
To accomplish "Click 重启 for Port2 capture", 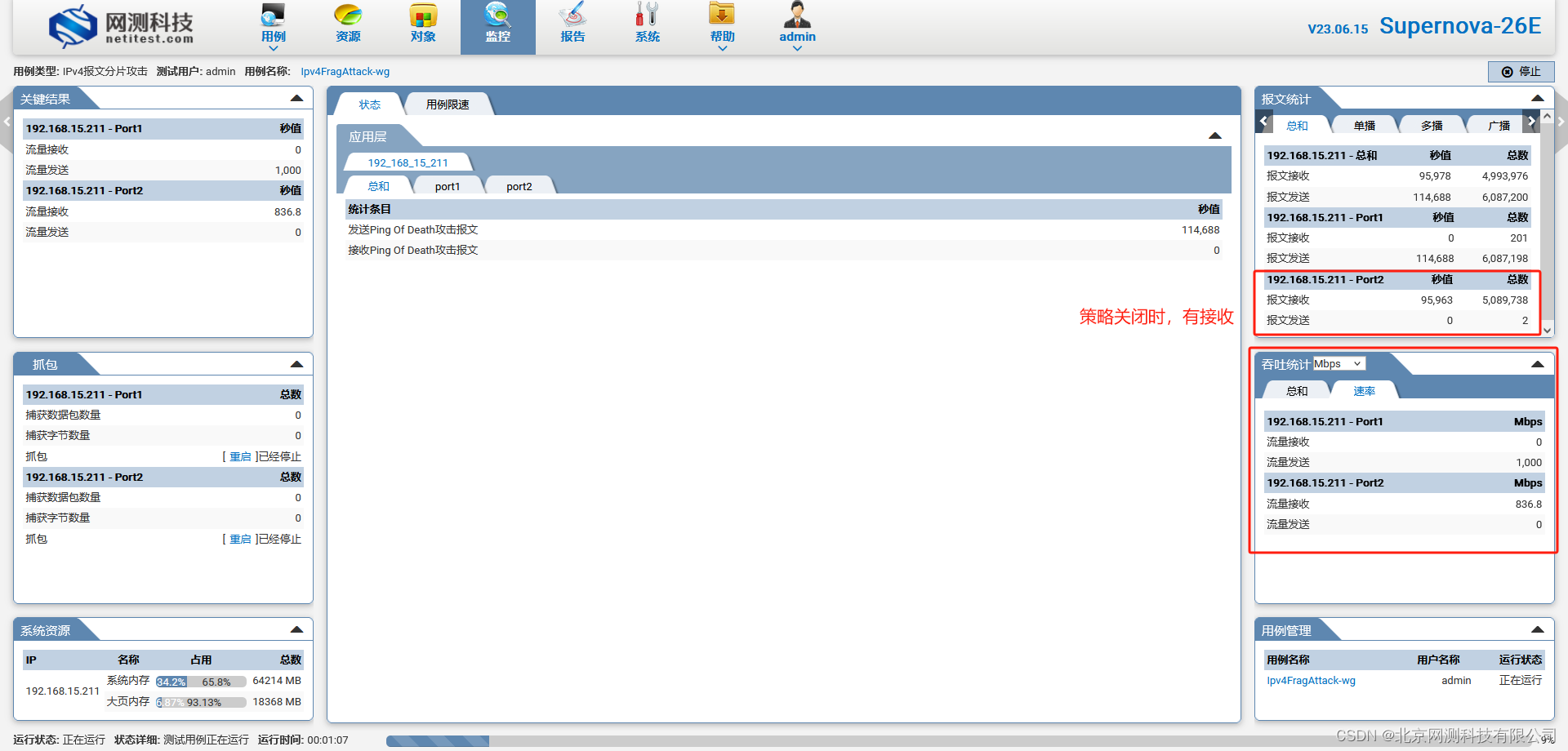I will [x=240, y=539].
